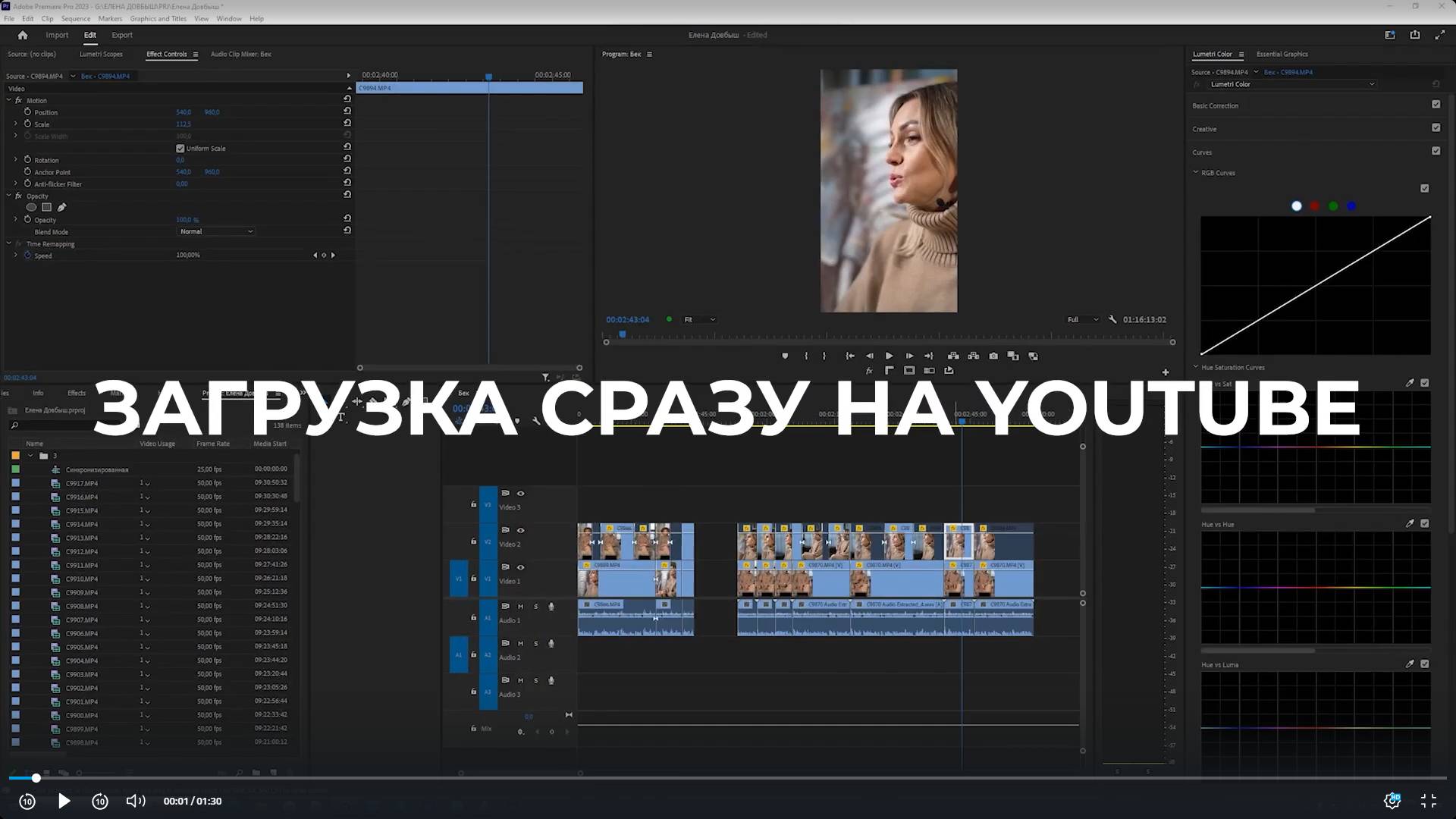The width and height of the screenshot is (1456, 819).
Task: Select the blue RGB curve channel
Action: click(1351, 206)
